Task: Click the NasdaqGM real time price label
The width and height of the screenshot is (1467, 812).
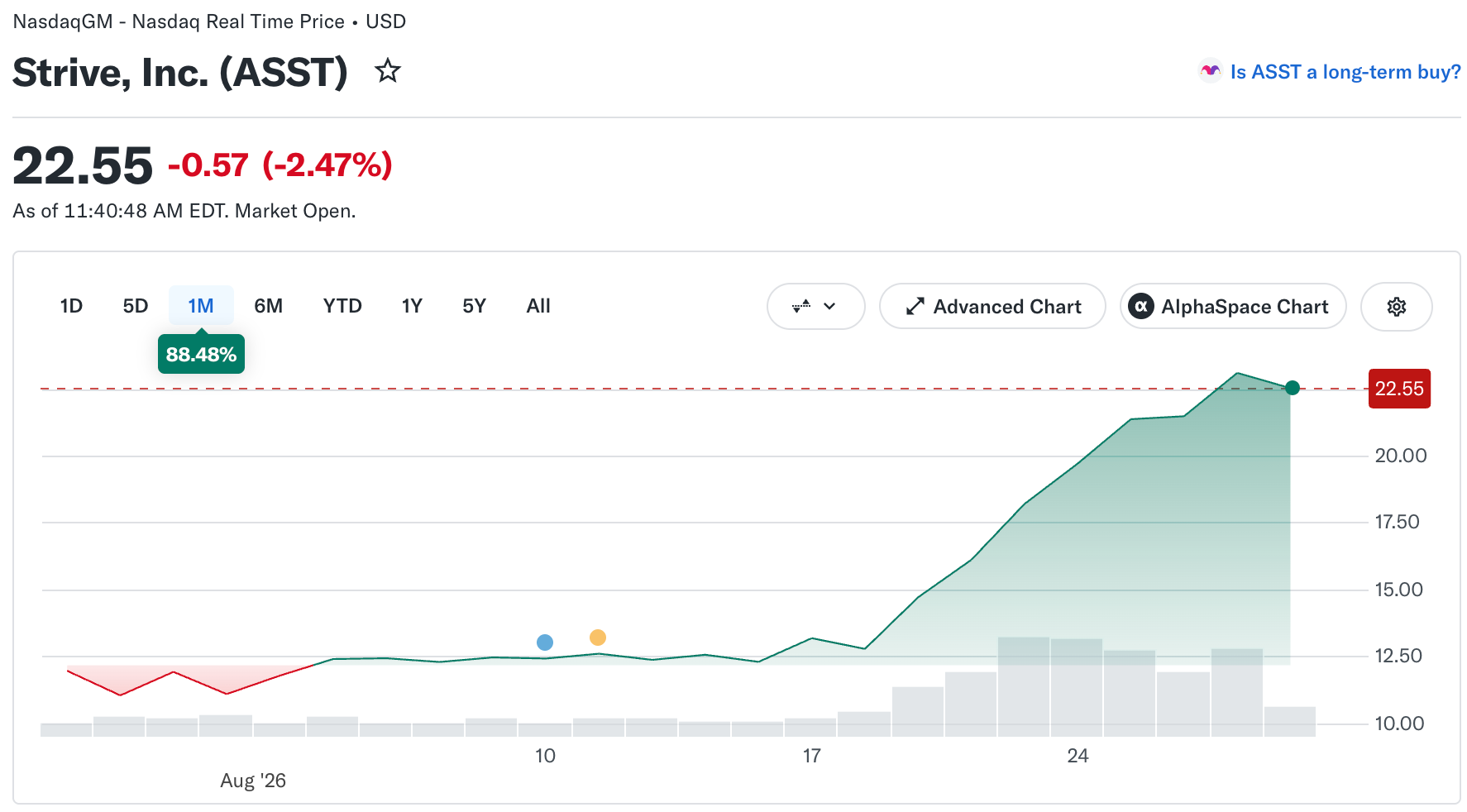Action: pos(209,21)
